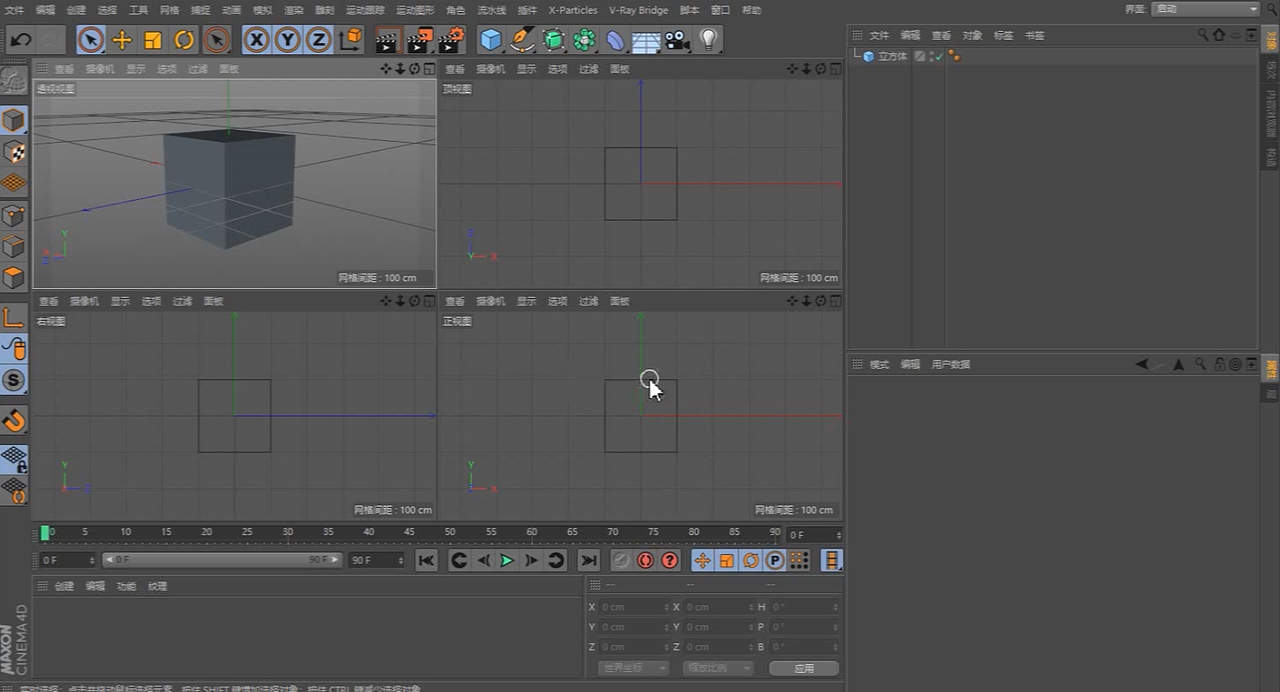Click Make Editable icon in left sidebar
1280x692 pixels.
[13, 81]
